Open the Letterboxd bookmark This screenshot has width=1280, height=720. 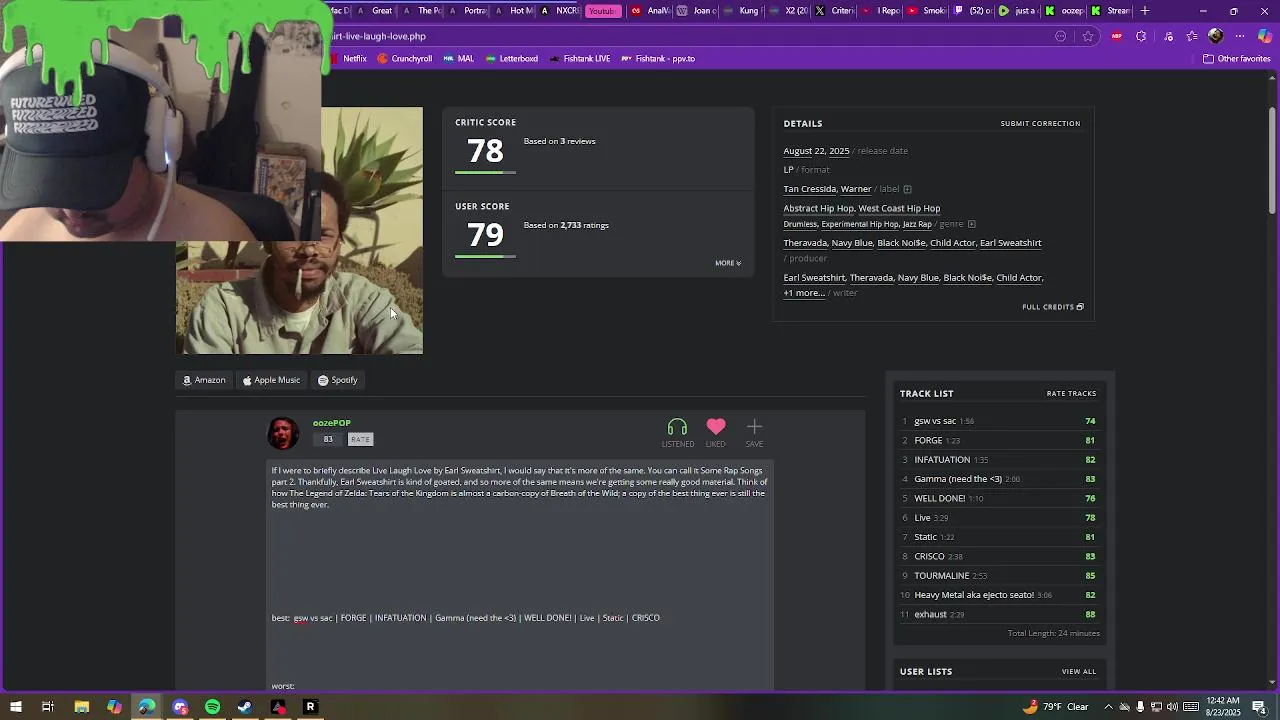coord(511,59)
